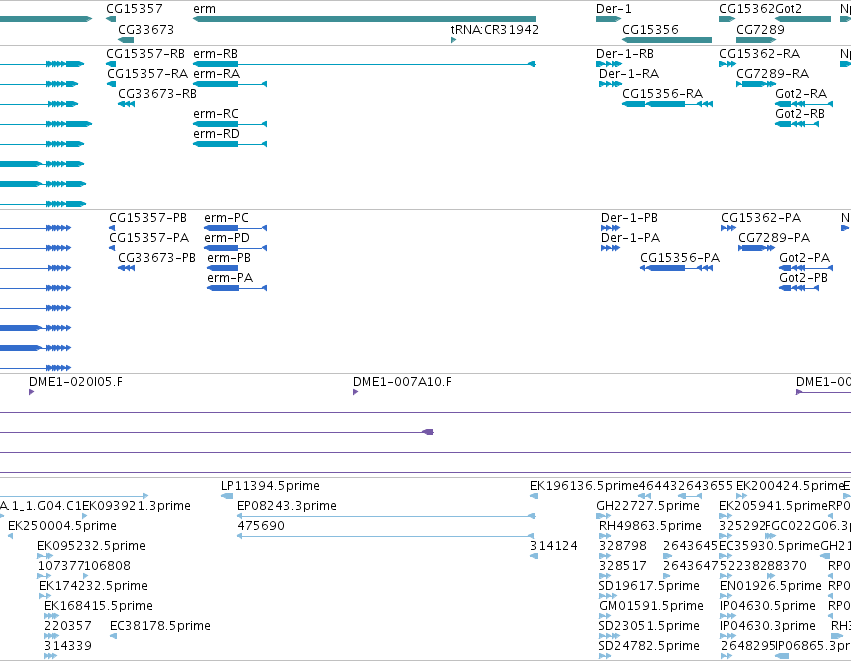This screenshot has height=661, width=851.
Task: Select the CG33673-RB transcript arrows
Action: [126, 104]
